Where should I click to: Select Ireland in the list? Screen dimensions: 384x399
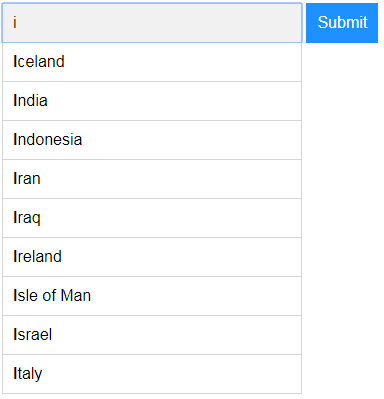[152, 257]
